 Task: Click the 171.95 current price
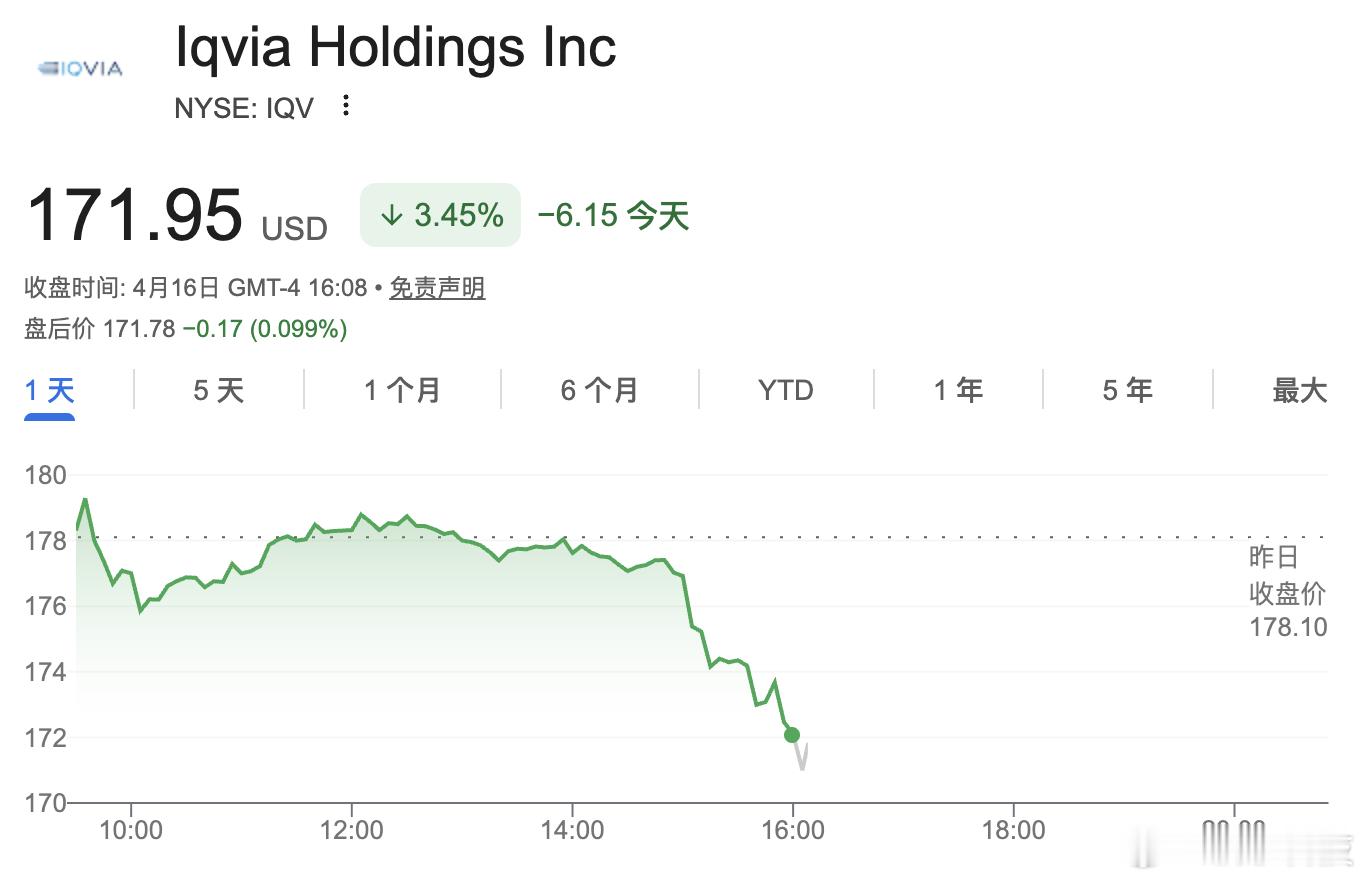tap(134, 215)
